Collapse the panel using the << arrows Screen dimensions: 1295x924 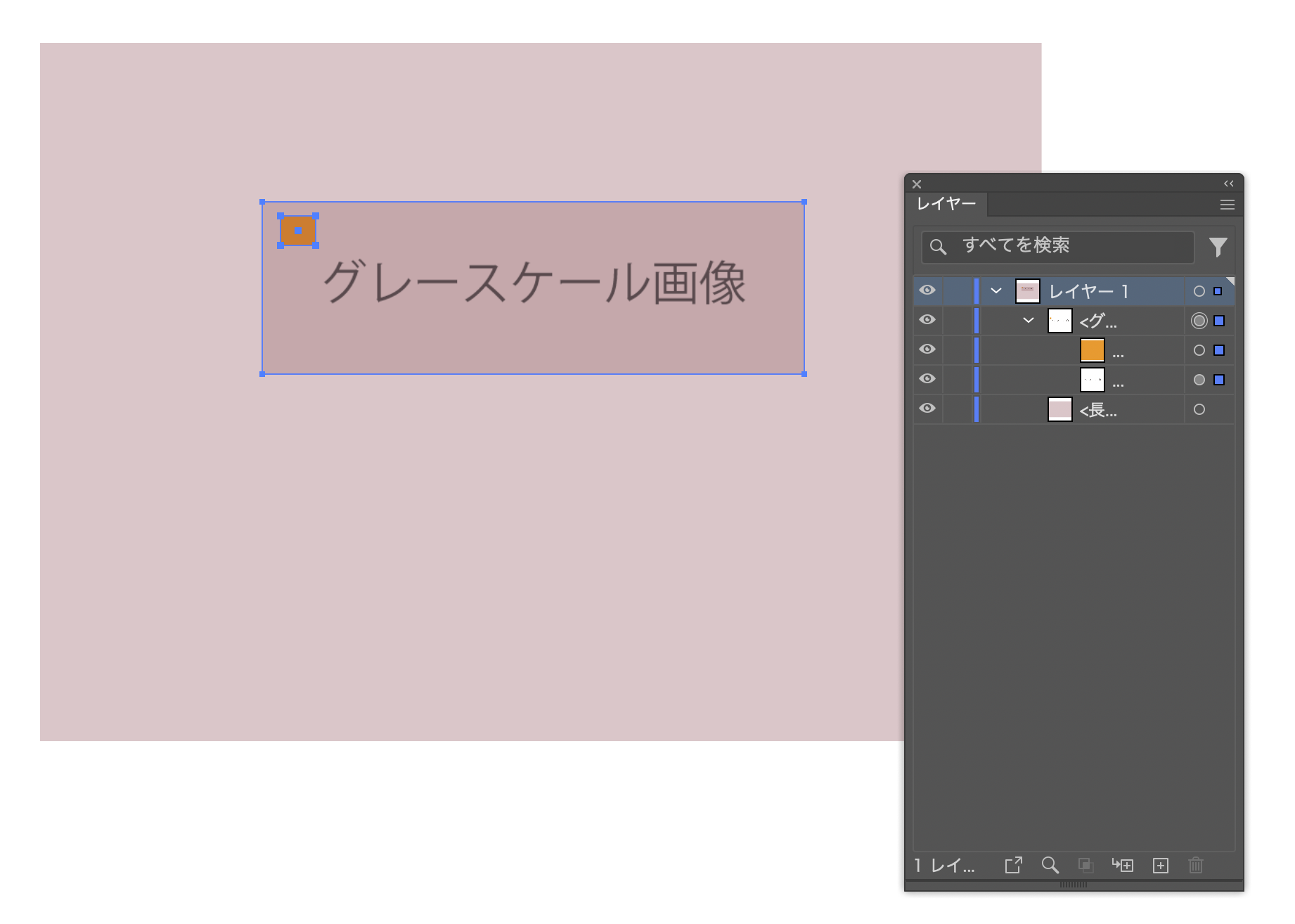click(x=1229, y=184)
